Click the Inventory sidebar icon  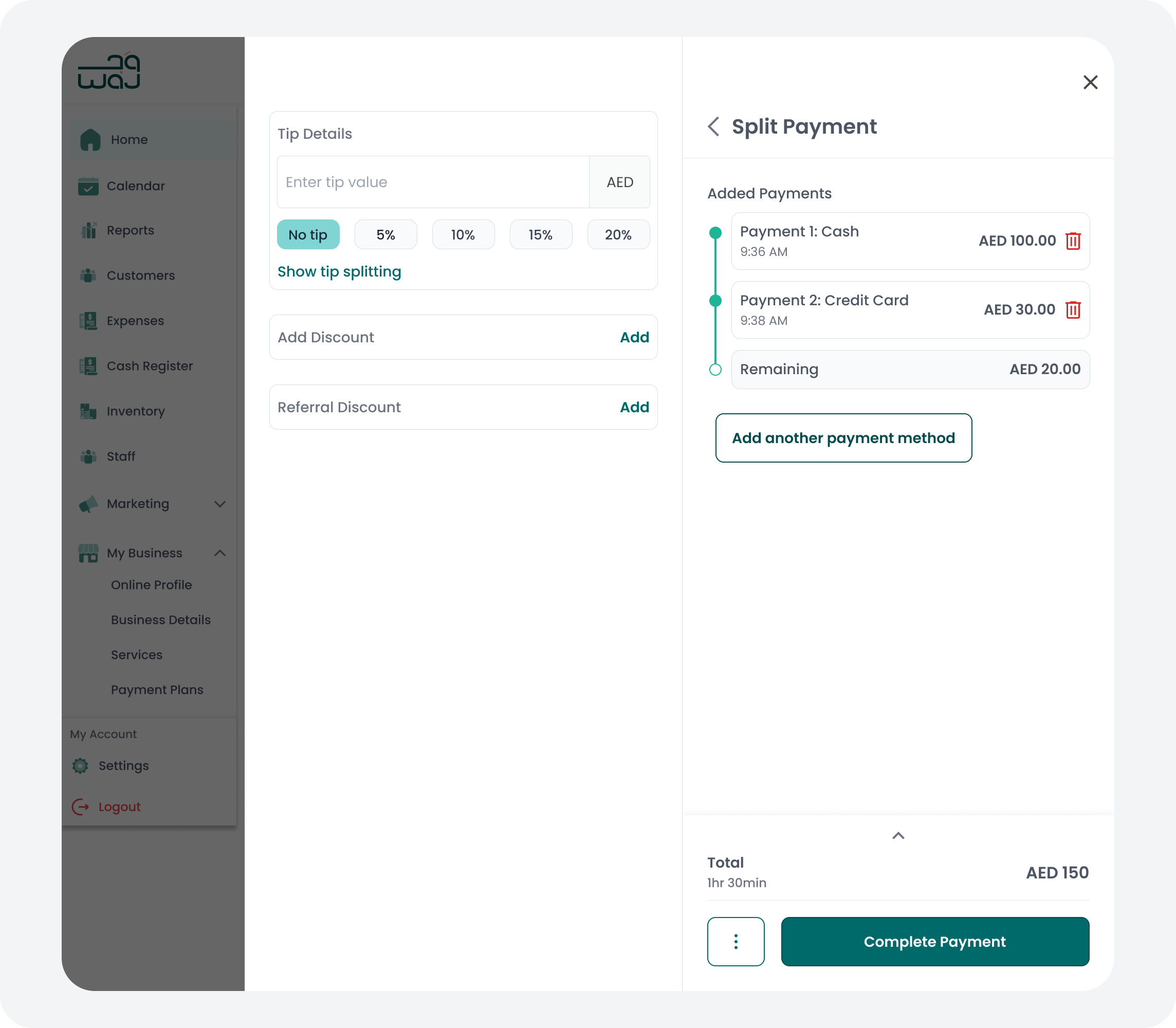(88, 411)
